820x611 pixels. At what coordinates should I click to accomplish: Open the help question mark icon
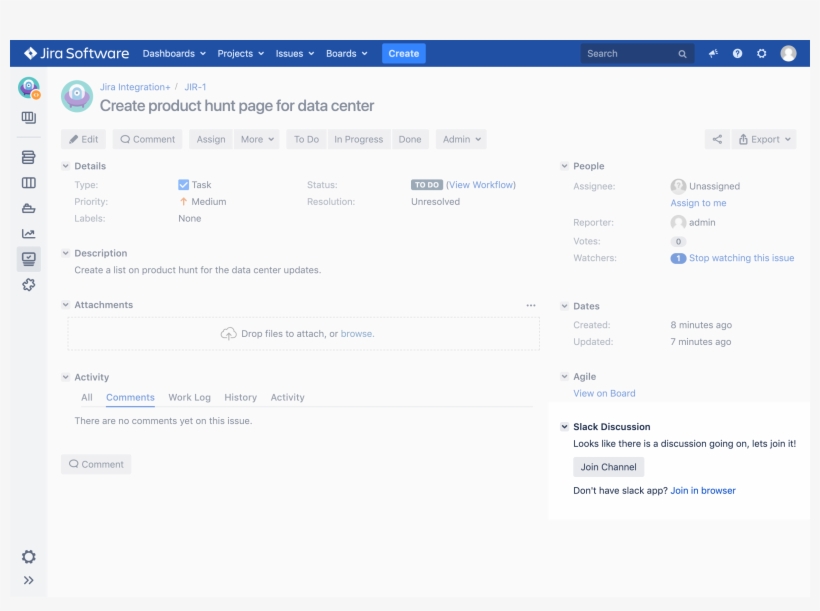[737, 54]
